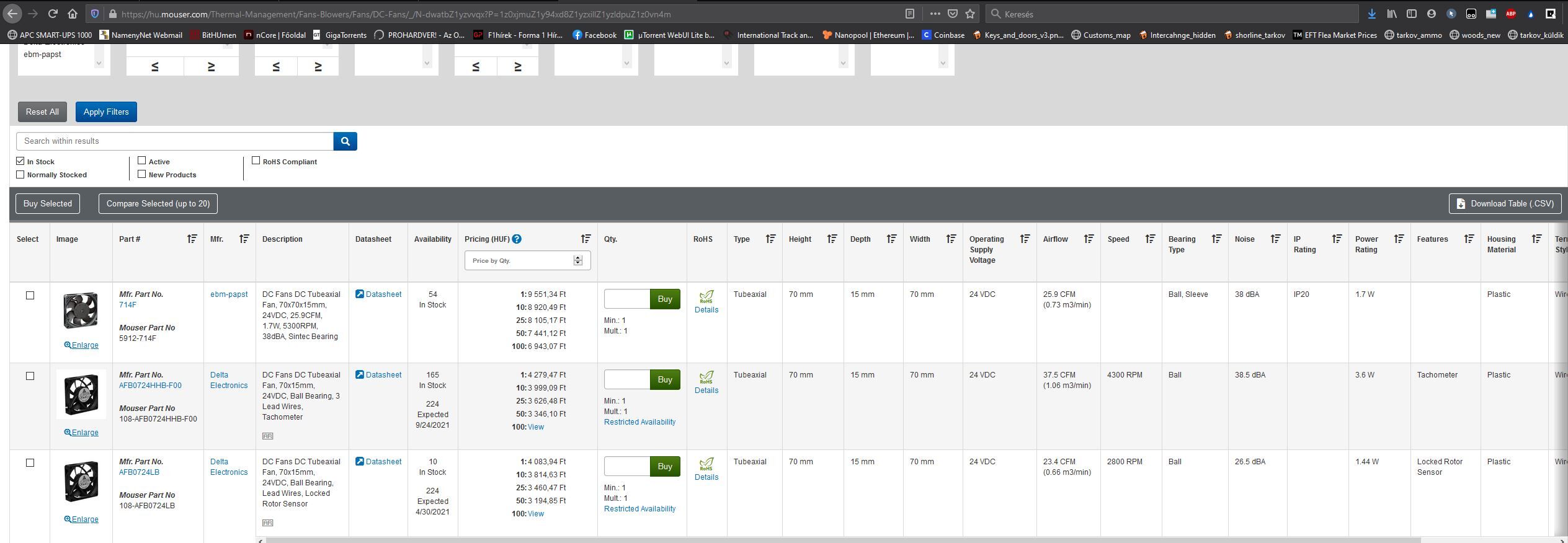
Task: Toggle reader view in address bar
Action: pyautogui.click(x=910, y=14)
